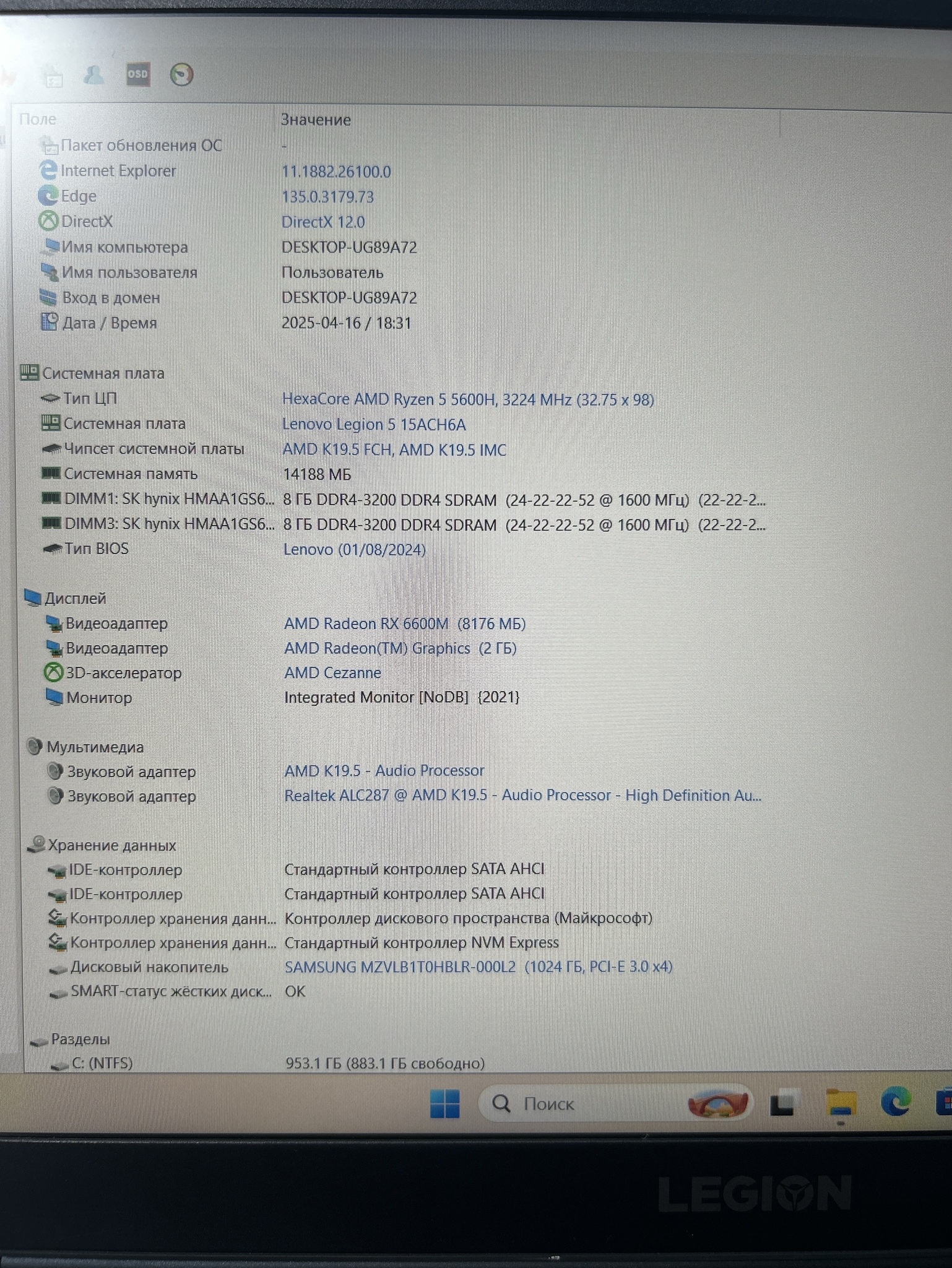This screenshot has height=1268, width=952.
Task: Open the Windows Start button
Action: [444, 1104]
